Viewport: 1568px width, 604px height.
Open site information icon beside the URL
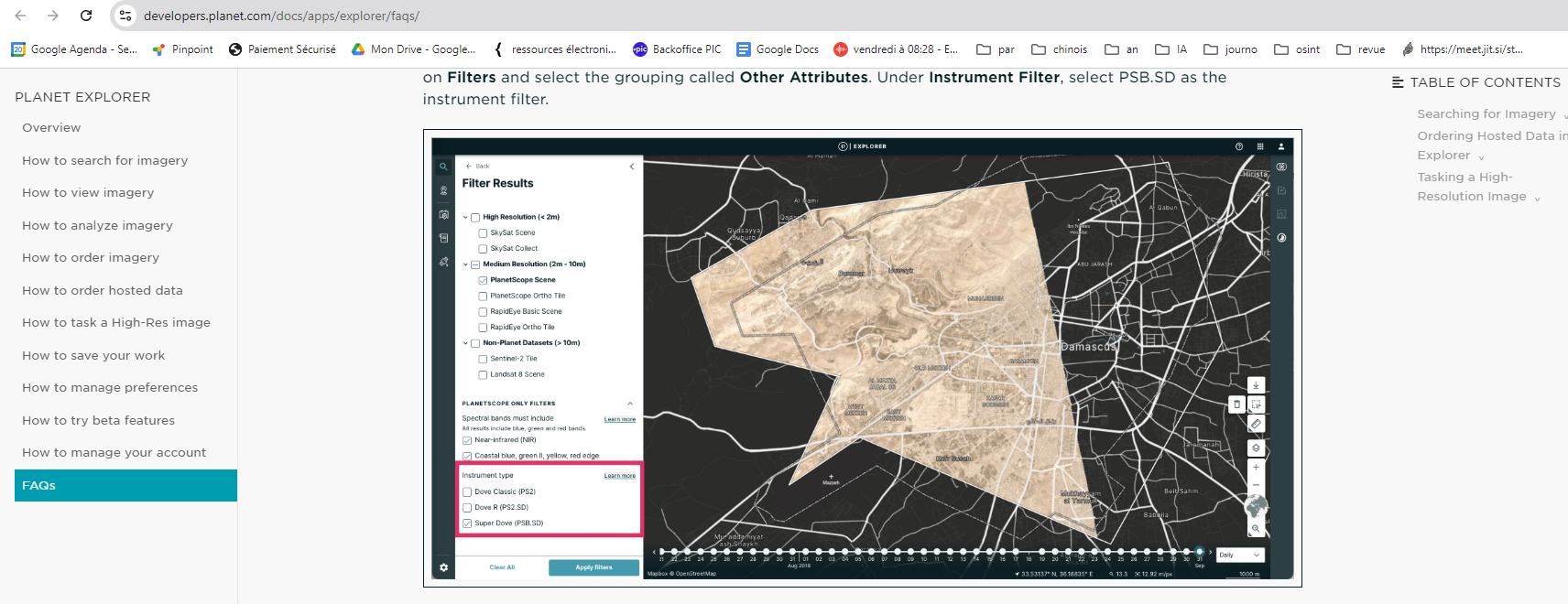[x=126, y=16]
